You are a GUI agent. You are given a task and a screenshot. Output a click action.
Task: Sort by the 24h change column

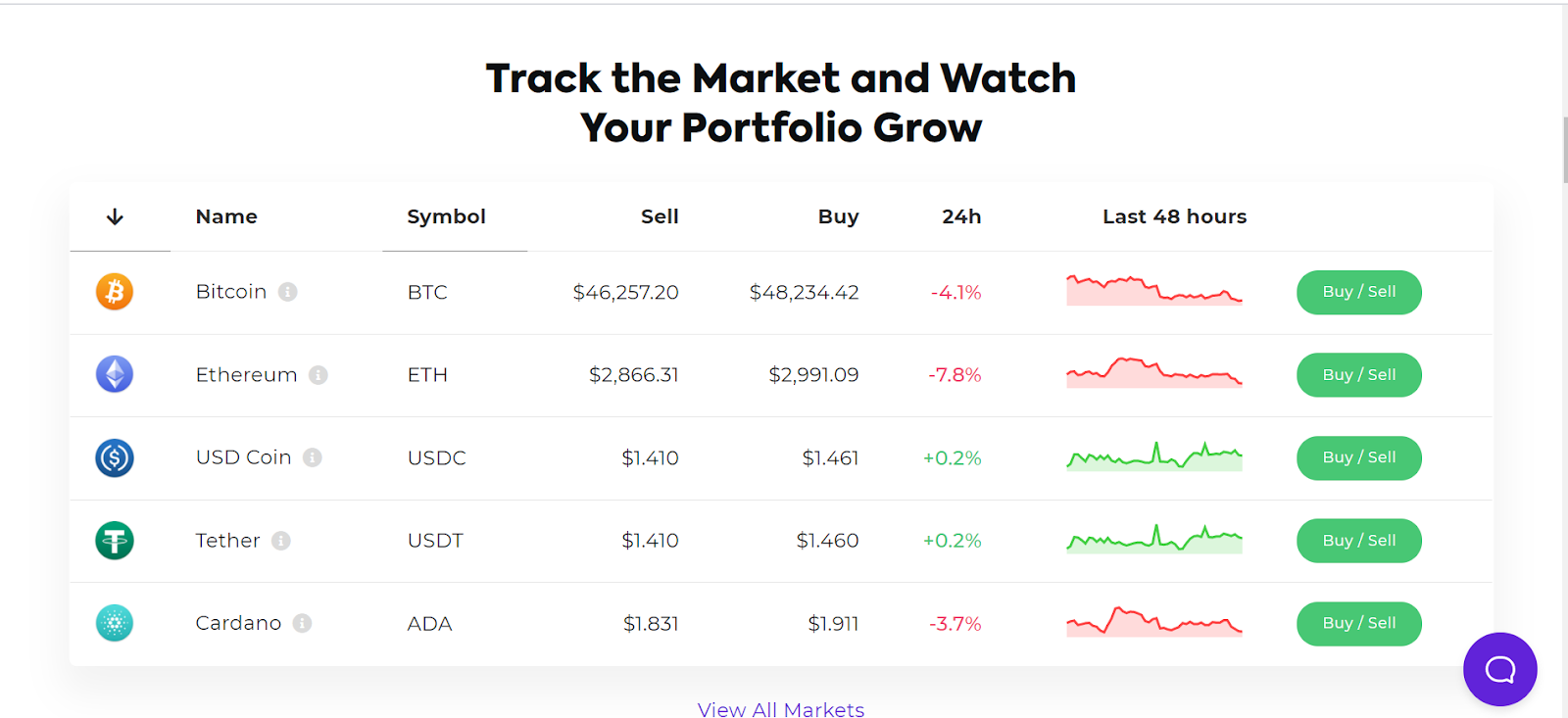[x=961, y=216]
